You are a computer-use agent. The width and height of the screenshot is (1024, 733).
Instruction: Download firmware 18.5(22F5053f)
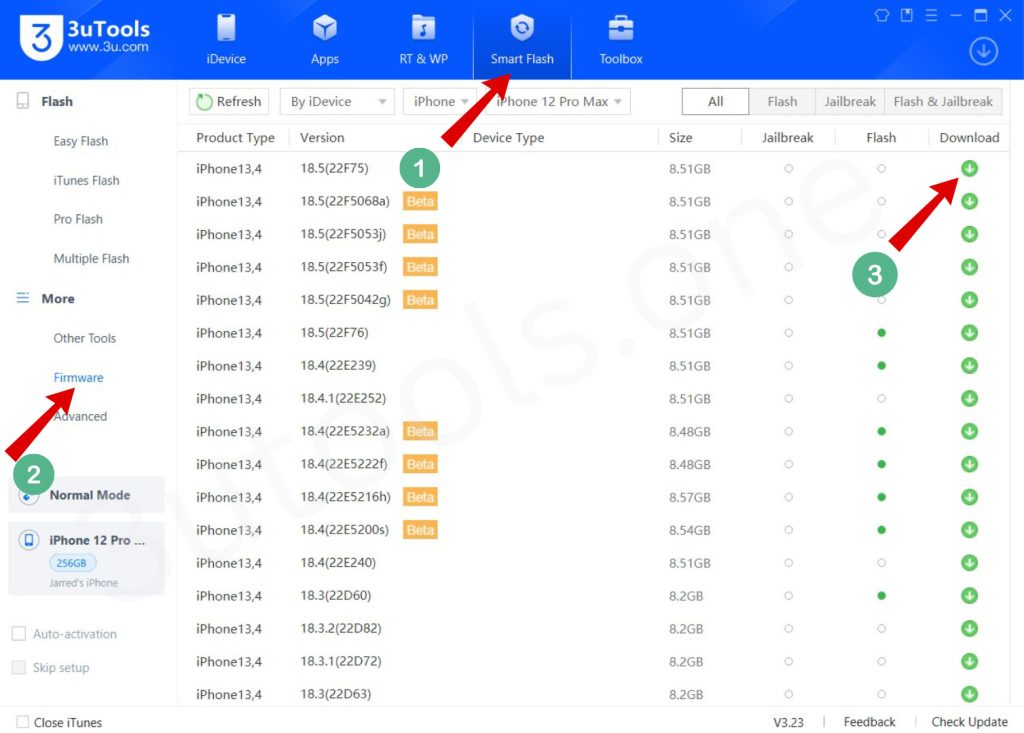click(969, 267)
